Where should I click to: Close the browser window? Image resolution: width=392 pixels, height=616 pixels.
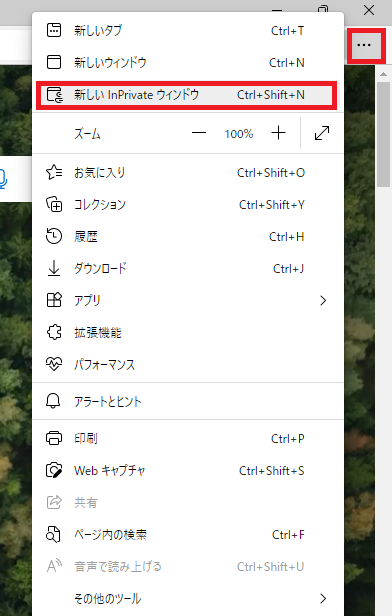369,9
